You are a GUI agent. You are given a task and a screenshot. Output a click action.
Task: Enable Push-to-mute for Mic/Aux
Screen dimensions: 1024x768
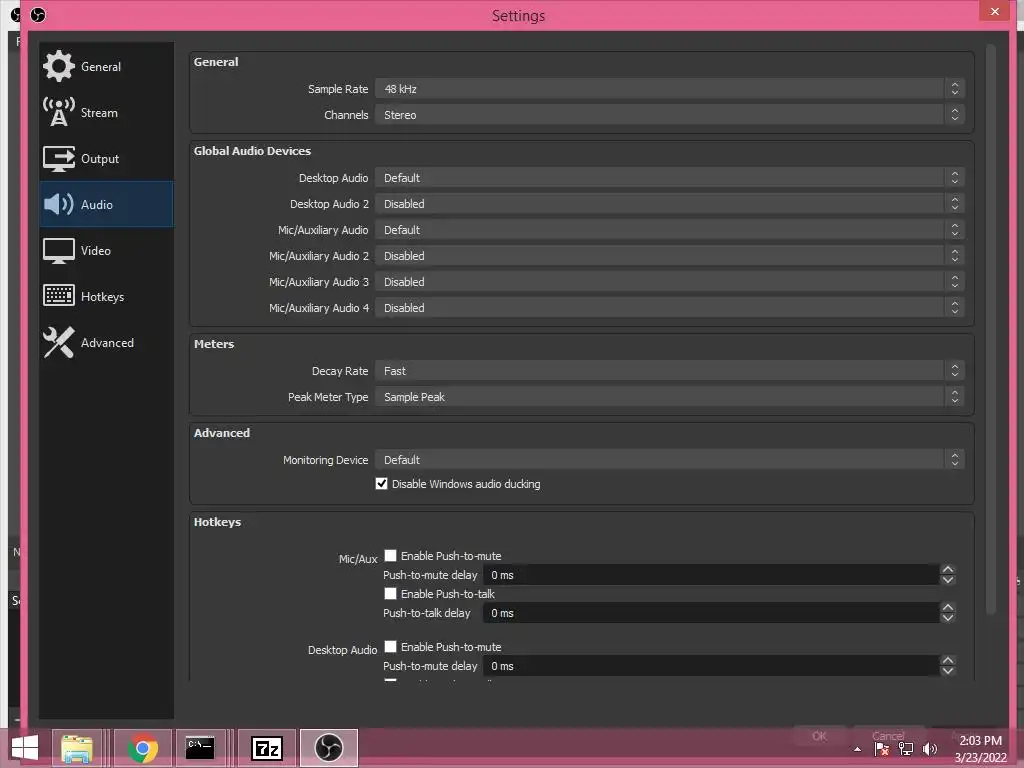390,556
